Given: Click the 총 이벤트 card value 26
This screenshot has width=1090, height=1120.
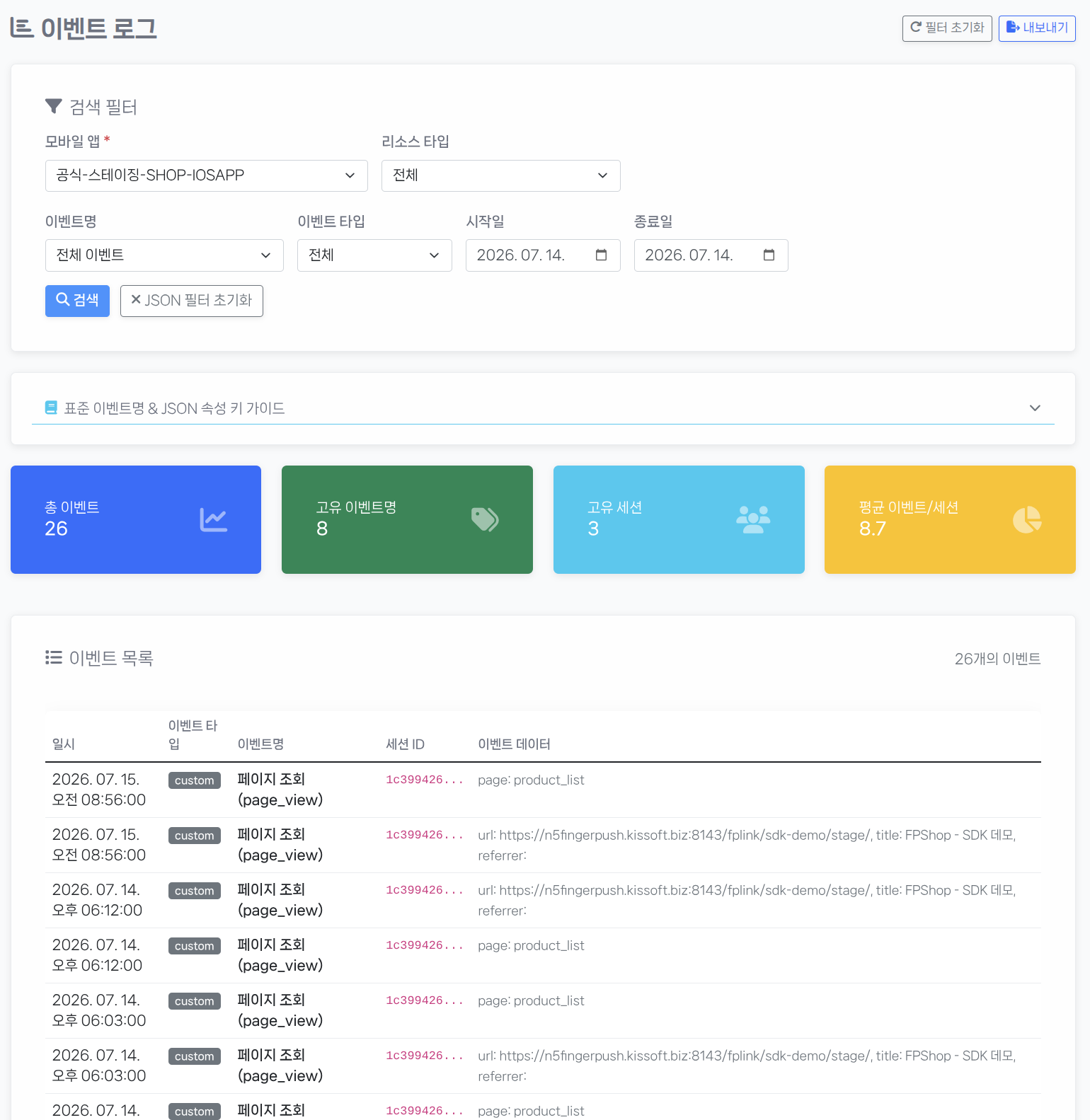Looking at the screenshot, I should pyautogui.click(x=57, y=529).
